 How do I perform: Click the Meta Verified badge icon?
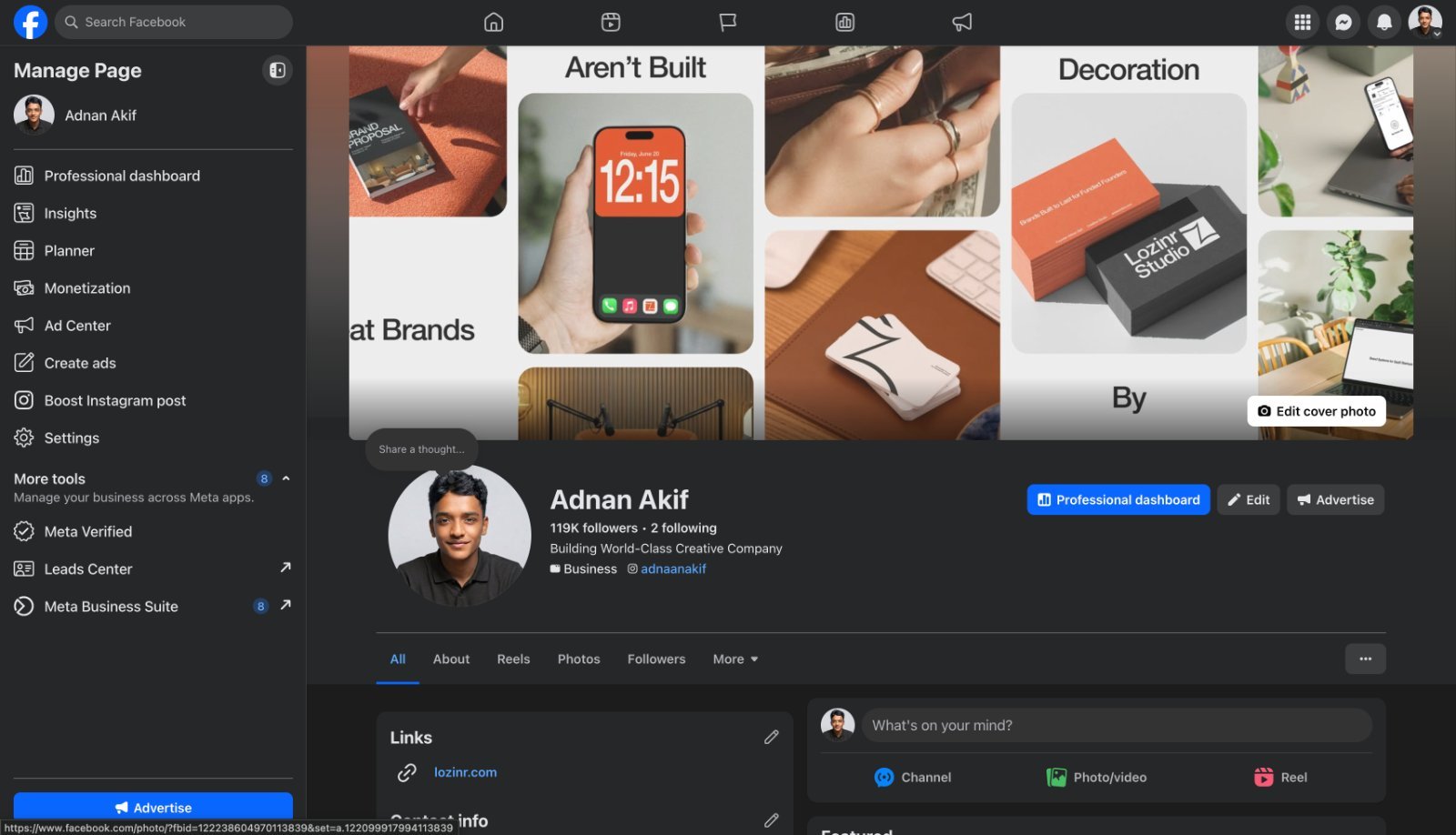(x=24, y=531)
